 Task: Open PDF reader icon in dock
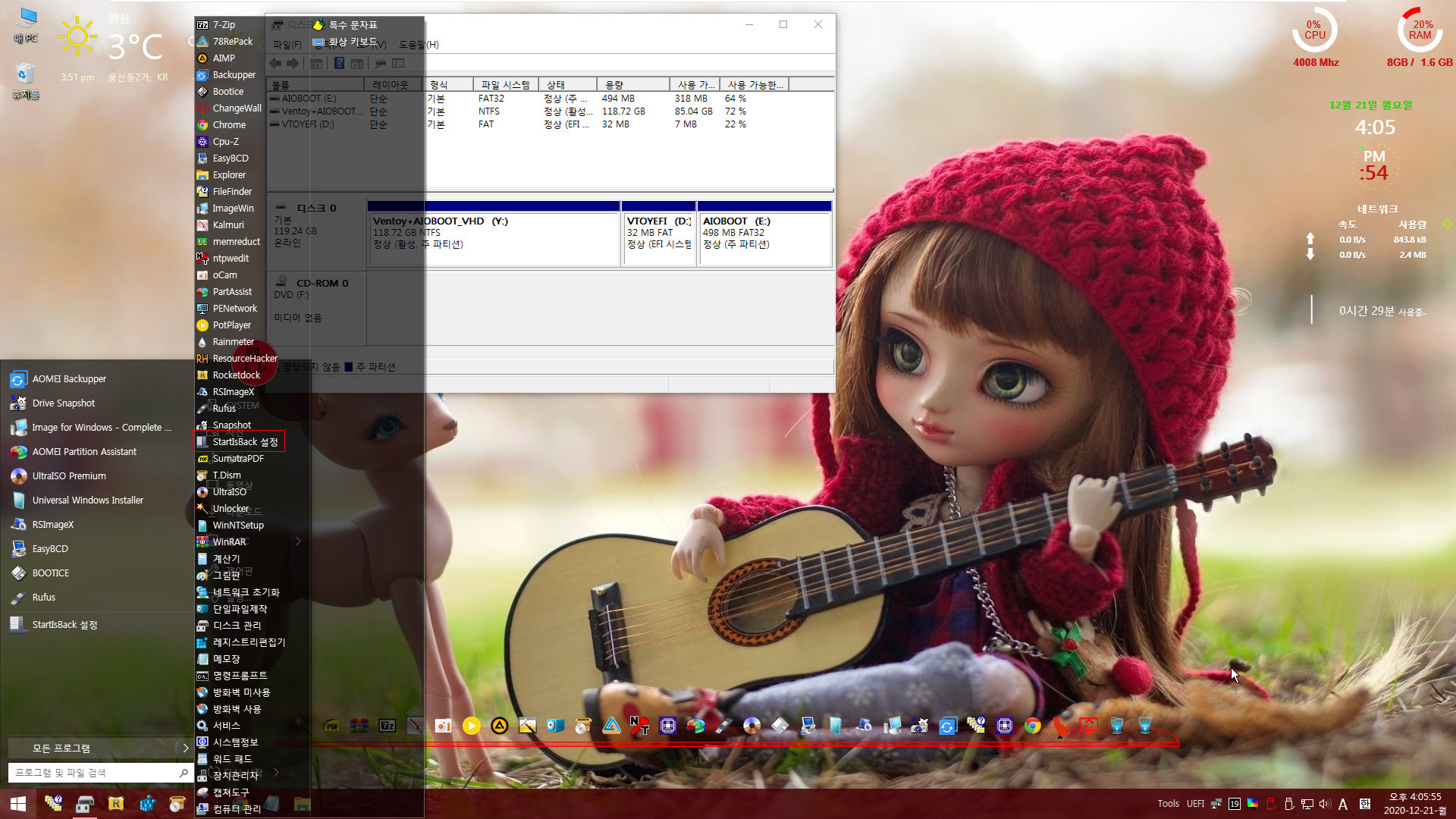coord(331,726)
